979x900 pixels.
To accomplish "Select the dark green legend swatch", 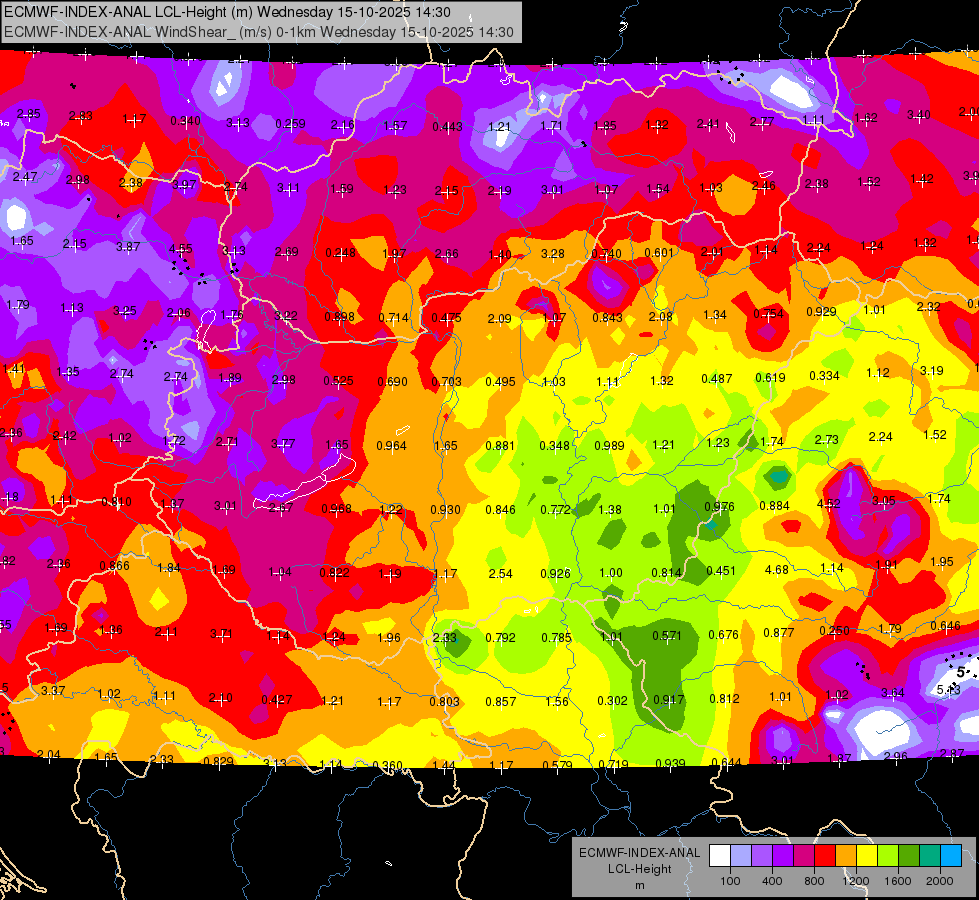I will [x=909, y=856].
